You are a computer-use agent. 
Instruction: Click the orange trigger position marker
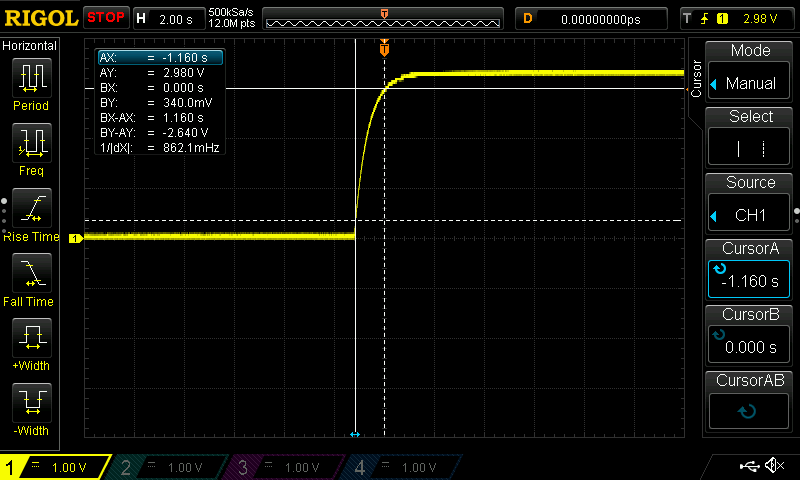pos(384,48)
